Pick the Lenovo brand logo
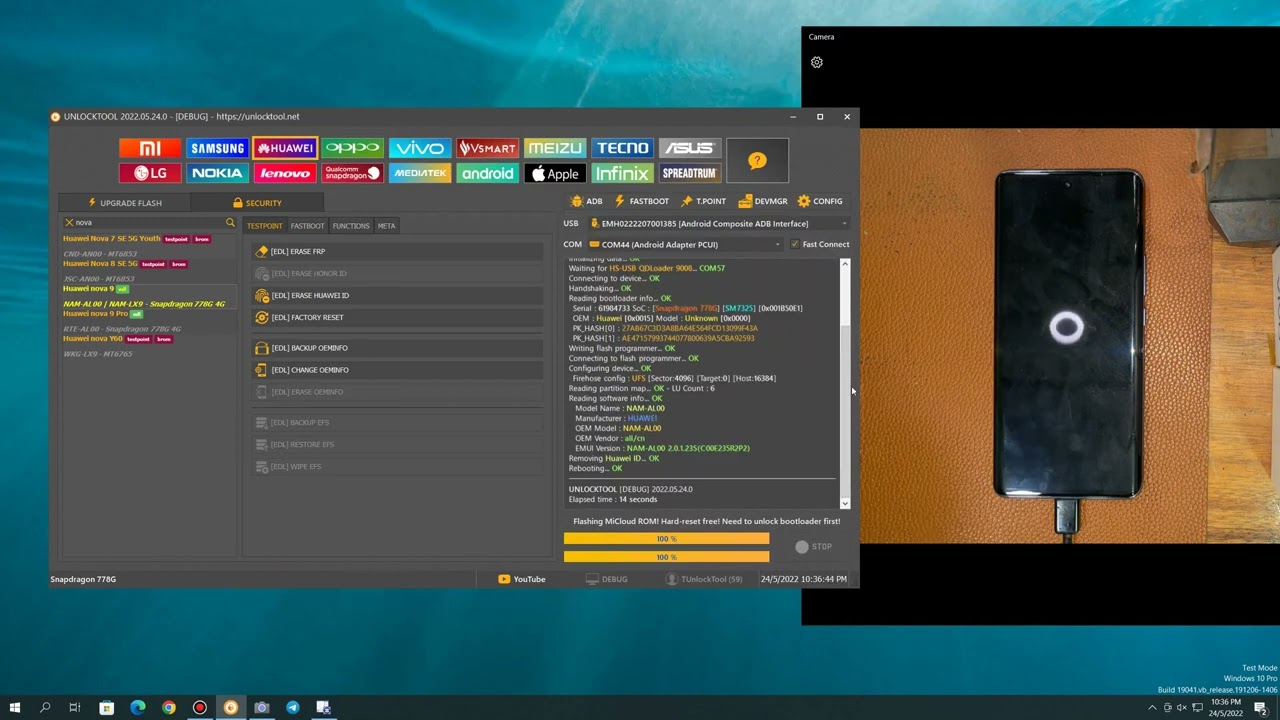The height and width of the screenshot is (720, 1280). pos(285,173)
